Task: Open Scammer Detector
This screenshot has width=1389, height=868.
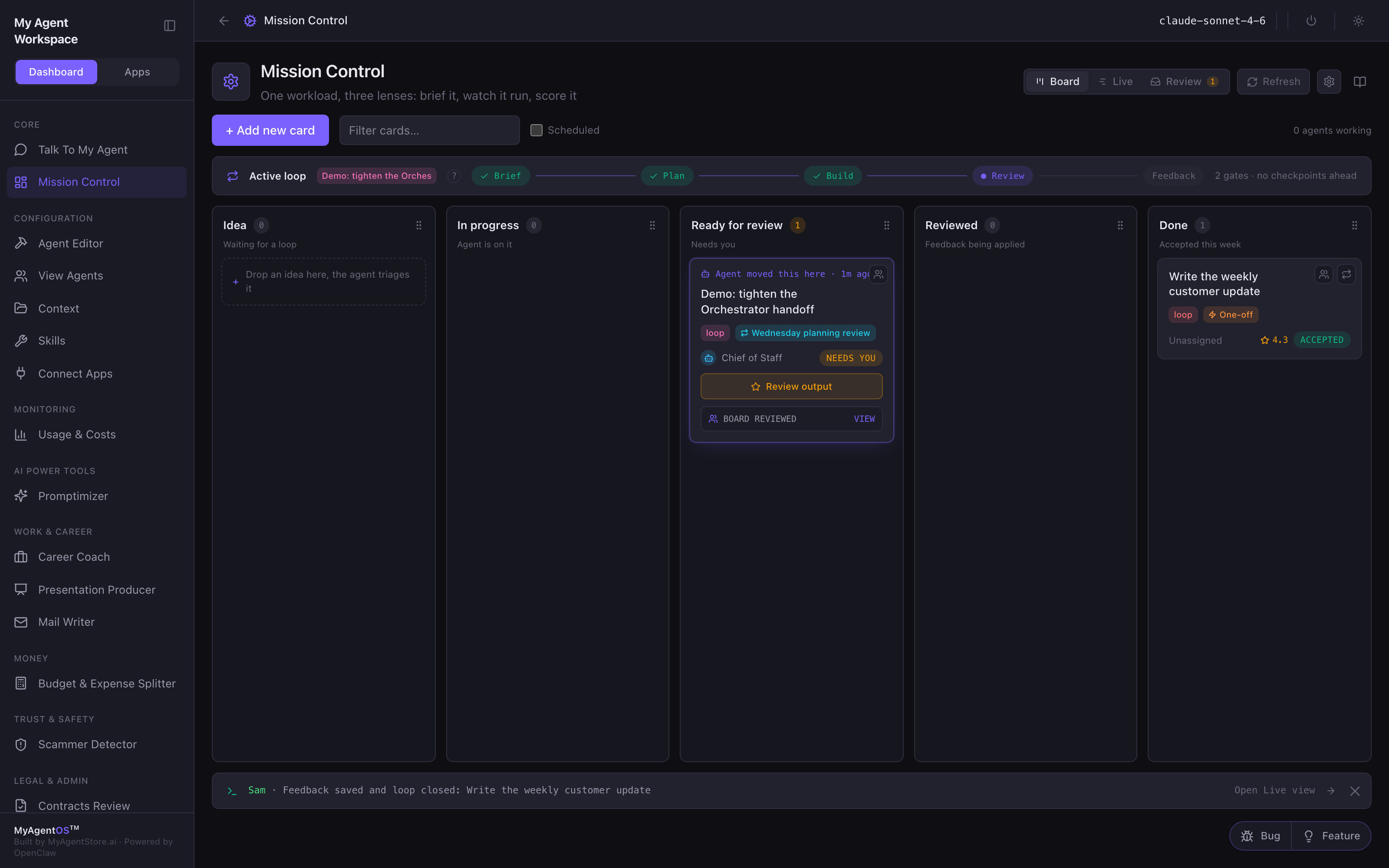Action: point(96,744)
